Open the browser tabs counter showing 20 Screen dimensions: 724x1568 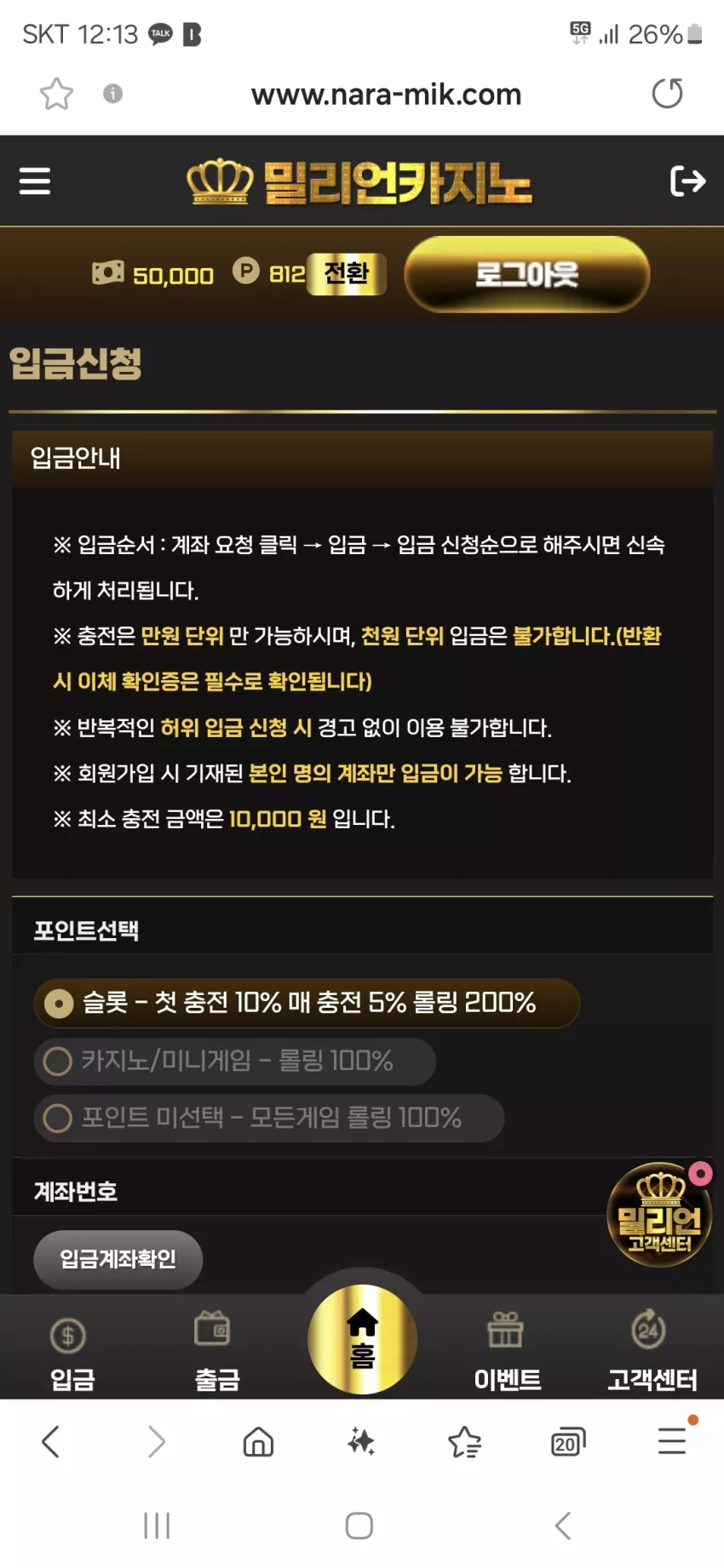pyautogui.click(x=567, y=1442)
